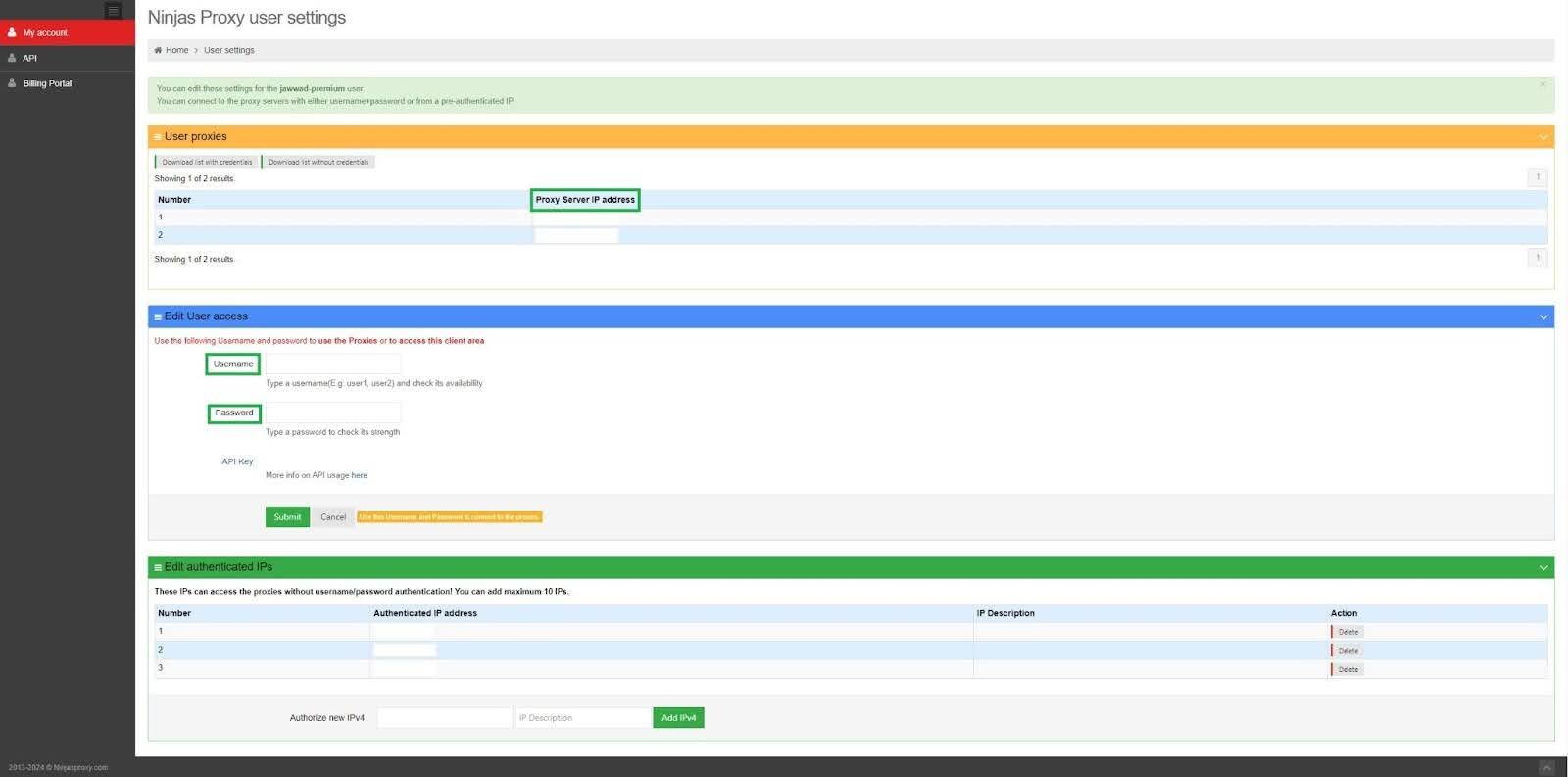1568x777 pixels.
Task: Open the Billing Portal sidebar item
Action: click(x=68, y=83)
